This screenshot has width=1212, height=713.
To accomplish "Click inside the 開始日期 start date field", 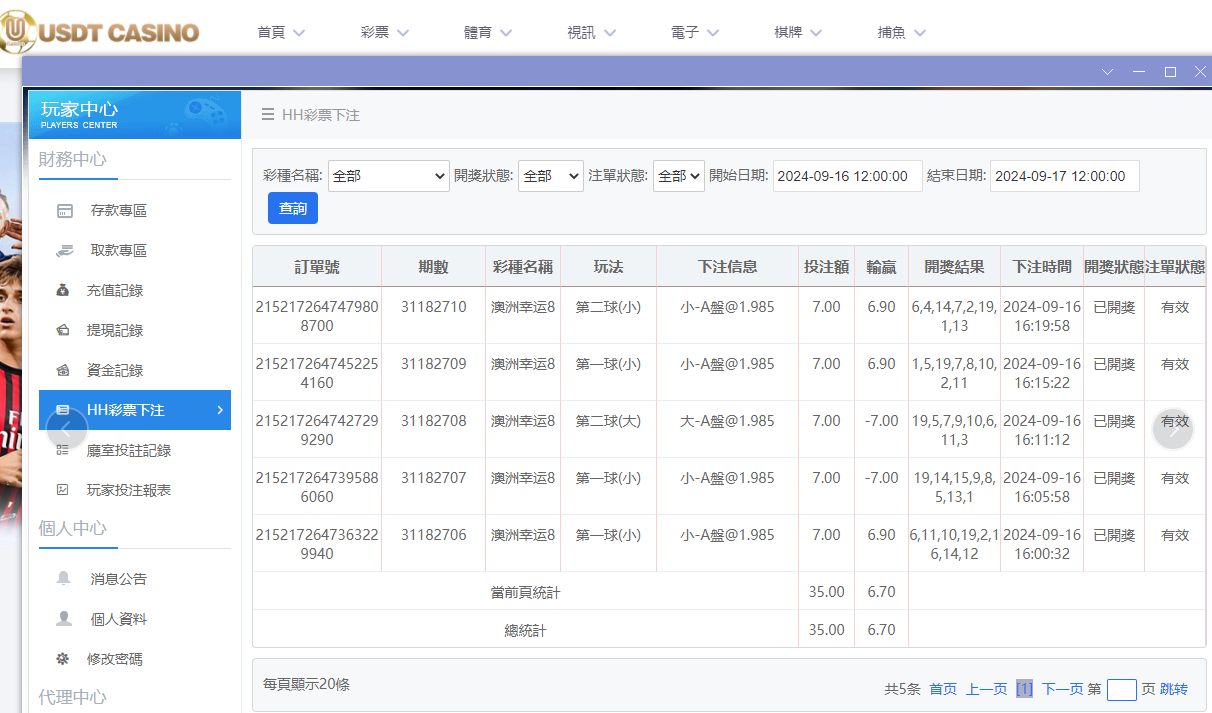I will coord(847,175).
